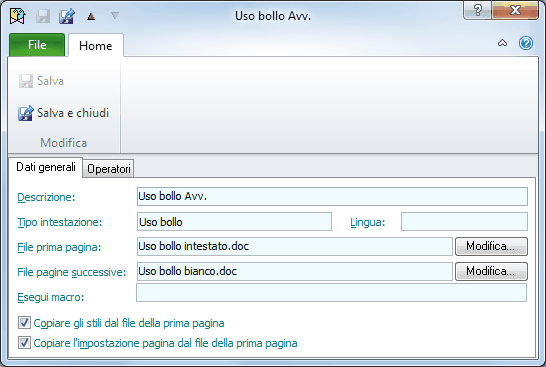Click the Descrizione input field
Screen dimensions: 546x367
pos(332,196)
